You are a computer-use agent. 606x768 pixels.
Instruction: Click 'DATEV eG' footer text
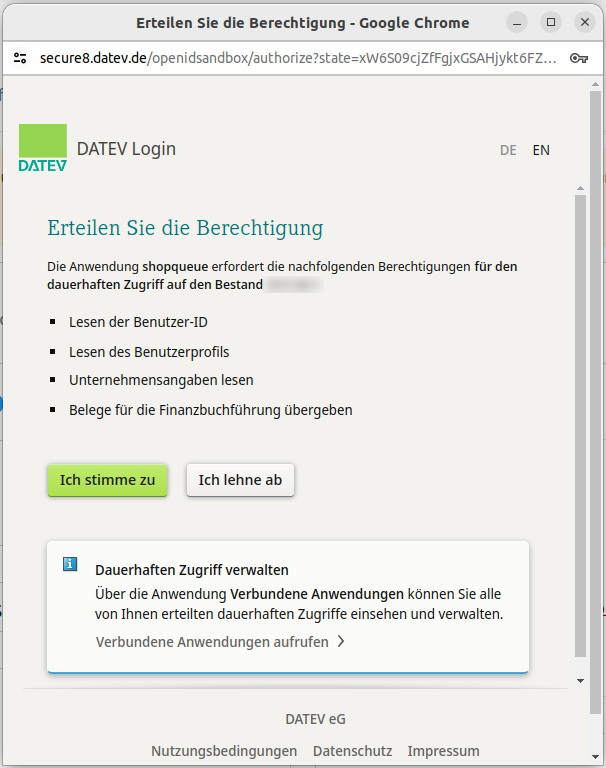tap(315, 719)
